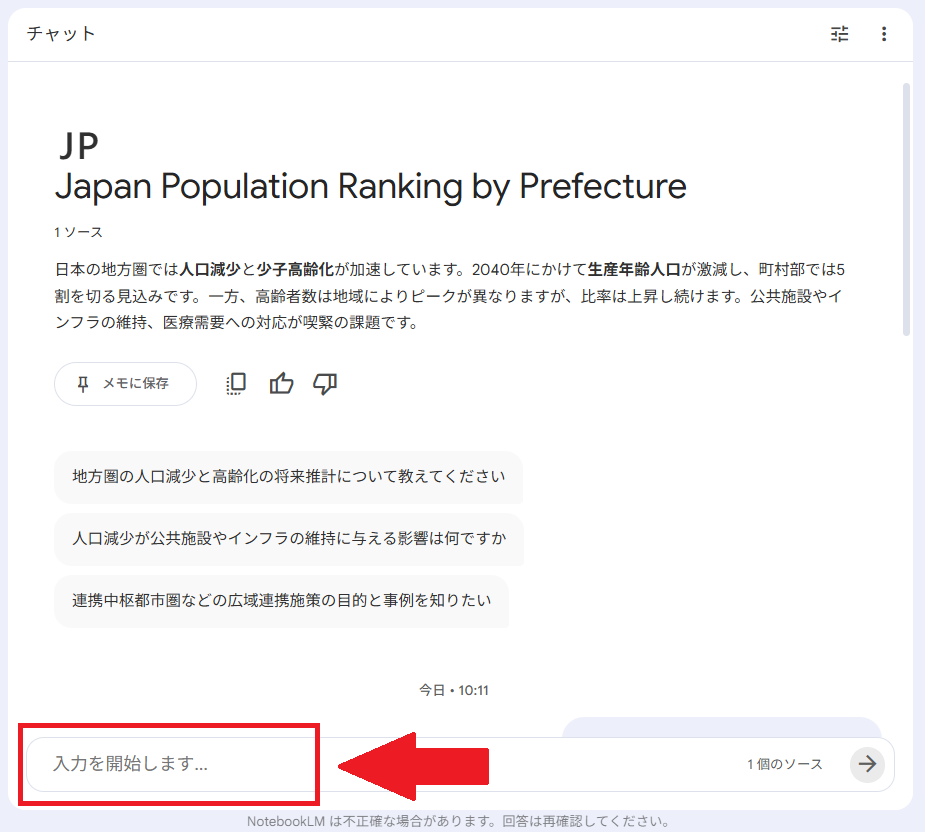Save the response using the メモに保存 button
The image size is (925, 832).
coord(125,383)
